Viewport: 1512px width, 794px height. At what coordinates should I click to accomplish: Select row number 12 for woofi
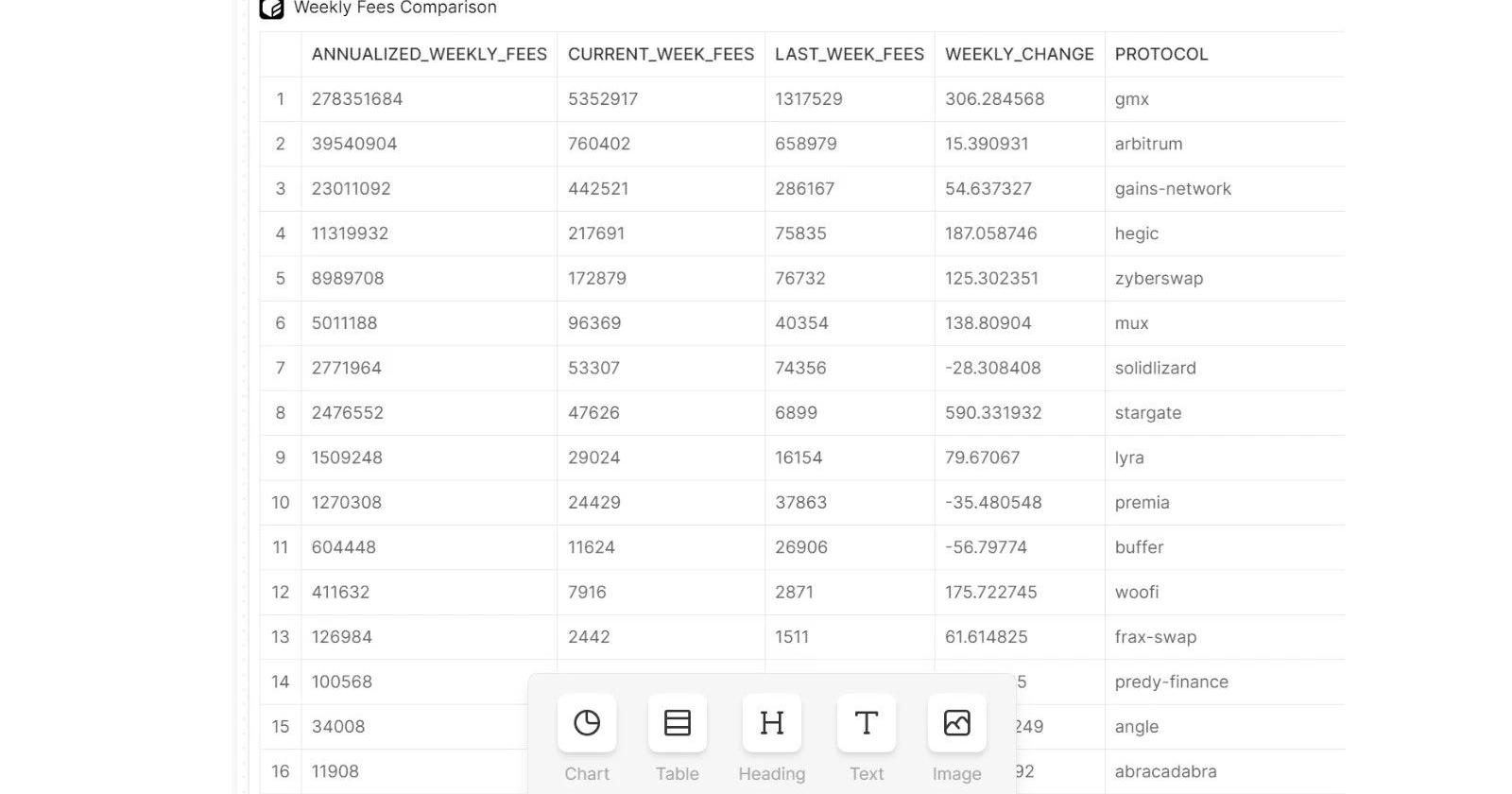pyautogui.click(x=281, y=593)
